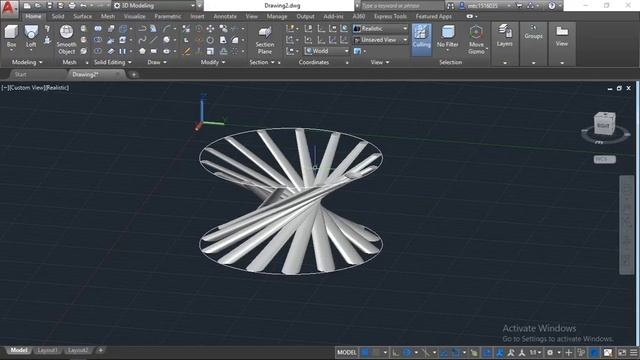Open the Unsaved View dropdown

380,40
